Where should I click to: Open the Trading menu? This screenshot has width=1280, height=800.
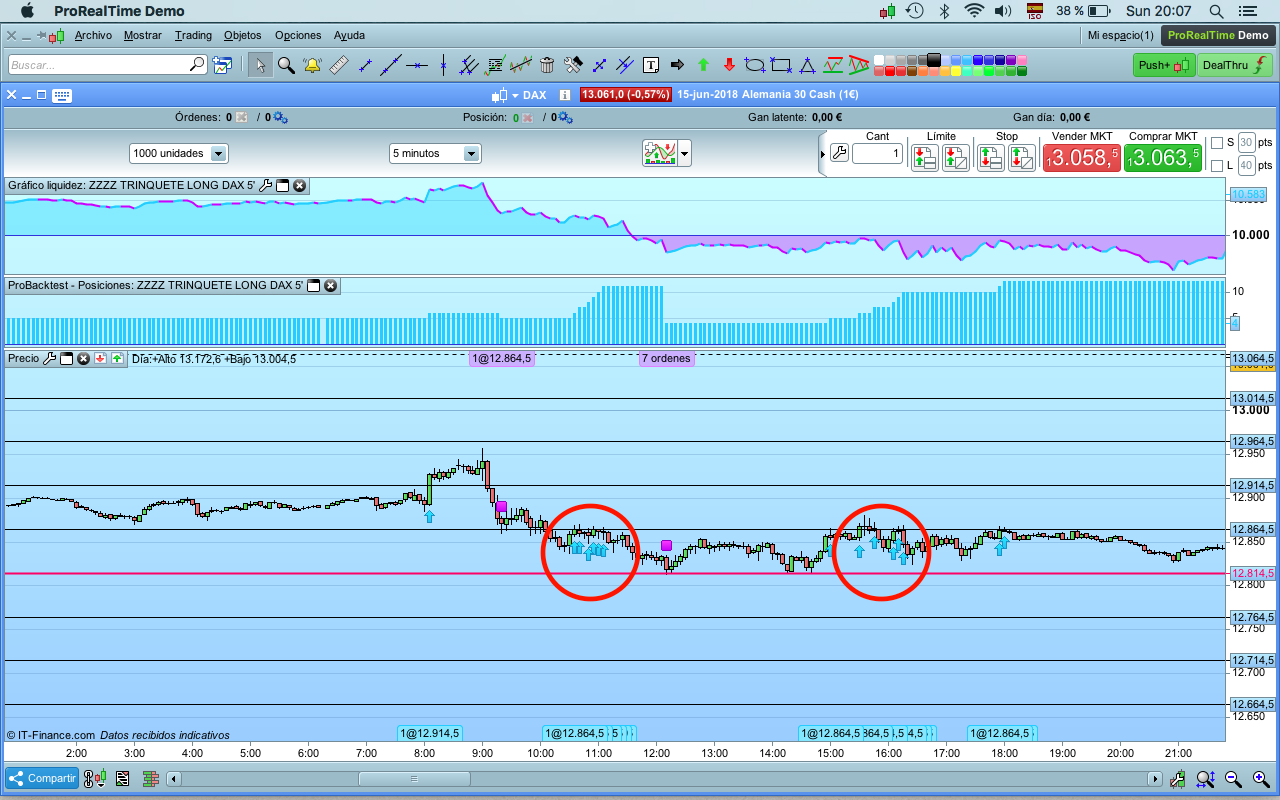coord(193,35)
